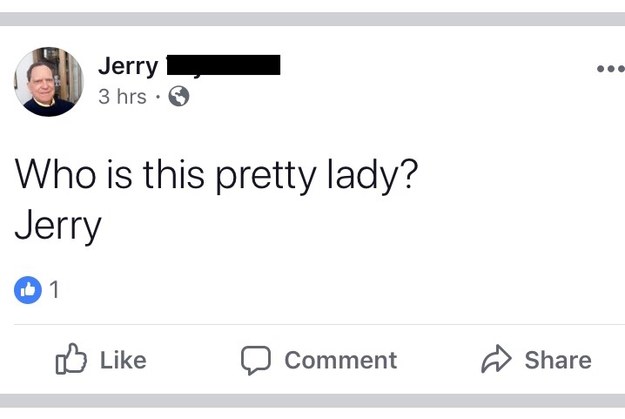
Task: Click the blacked-out surname next to Jerry
Action: pyautogui.click(x=222, y=67)
